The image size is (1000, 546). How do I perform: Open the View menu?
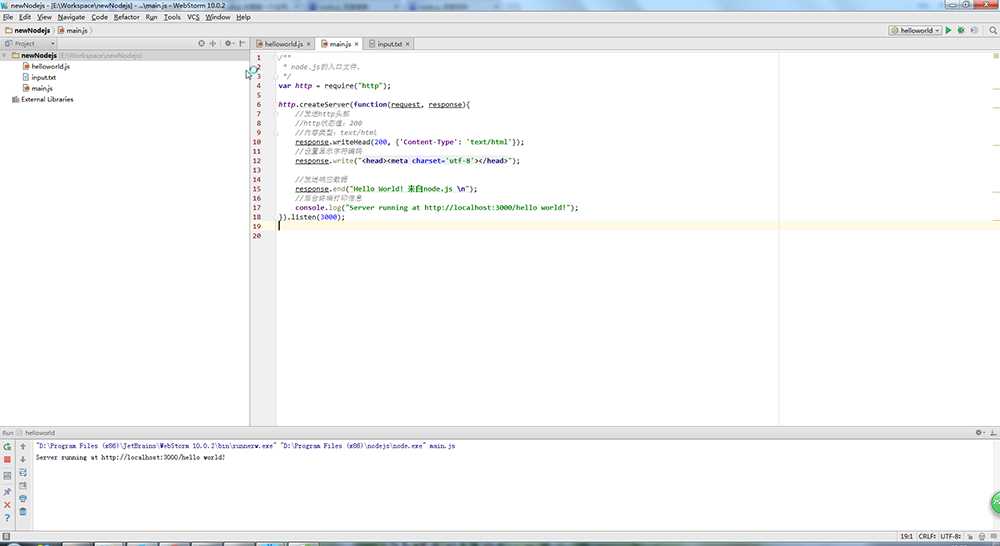[x=44, y=17]
